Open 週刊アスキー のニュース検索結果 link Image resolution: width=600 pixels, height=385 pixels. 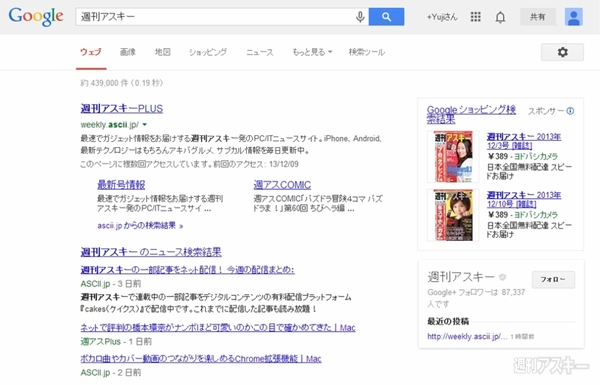151,252
